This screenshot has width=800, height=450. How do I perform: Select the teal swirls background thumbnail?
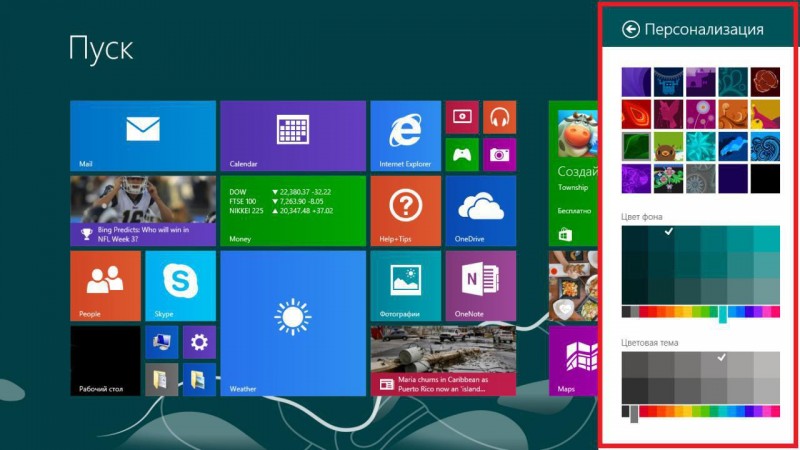733,82
